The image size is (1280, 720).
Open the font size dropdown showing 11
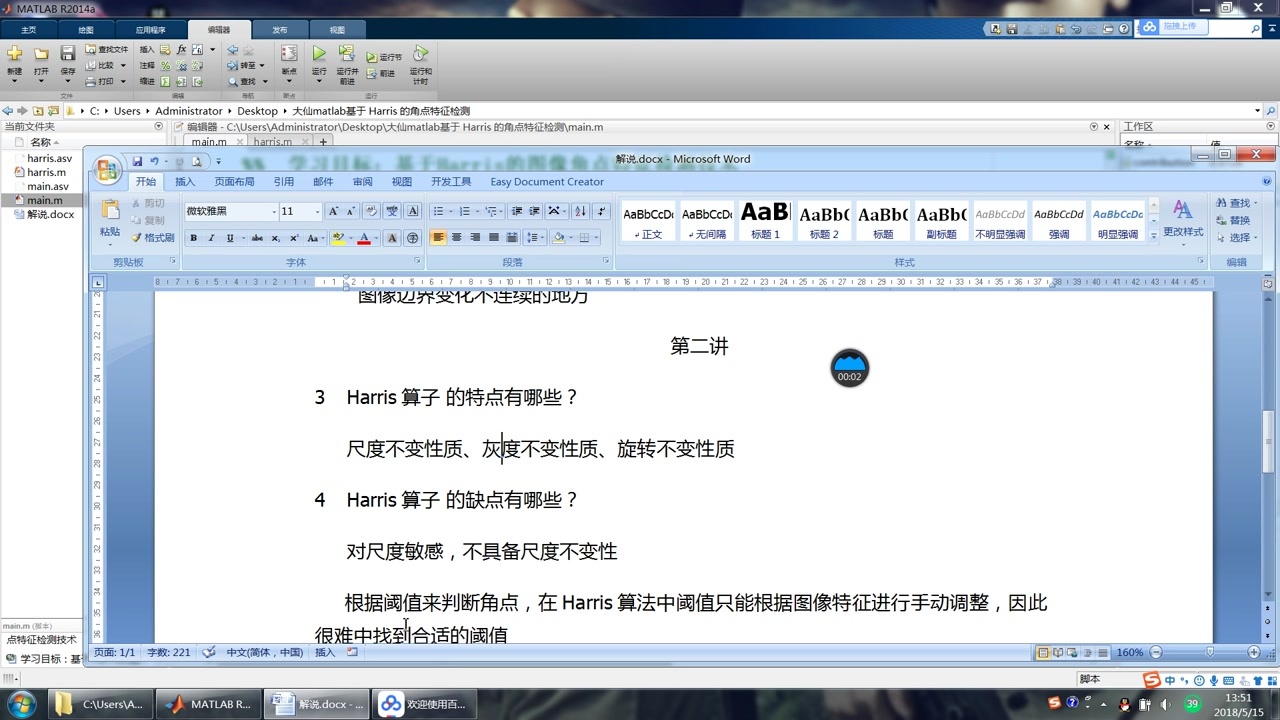pos(317,211)
